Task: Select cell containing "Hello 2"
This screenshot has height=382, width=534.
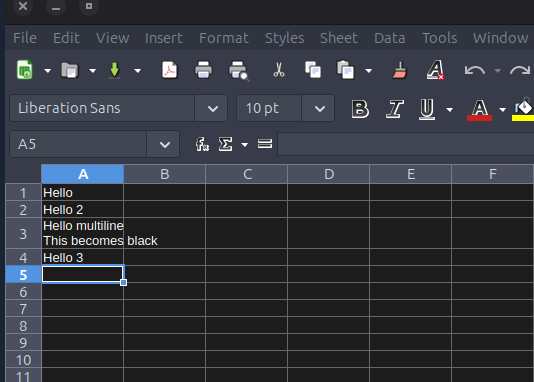Action: pos(82,209)
